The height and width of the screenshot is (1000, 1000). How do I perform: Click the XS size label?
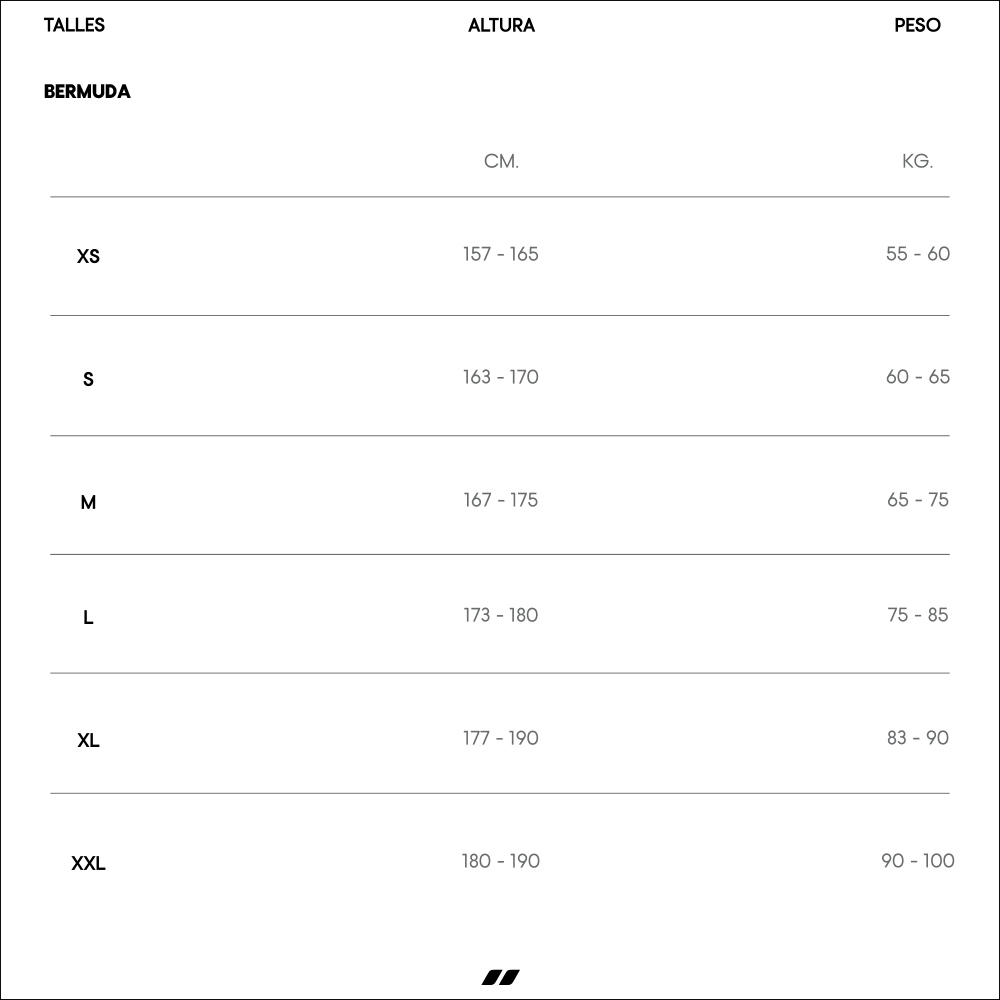88,256
